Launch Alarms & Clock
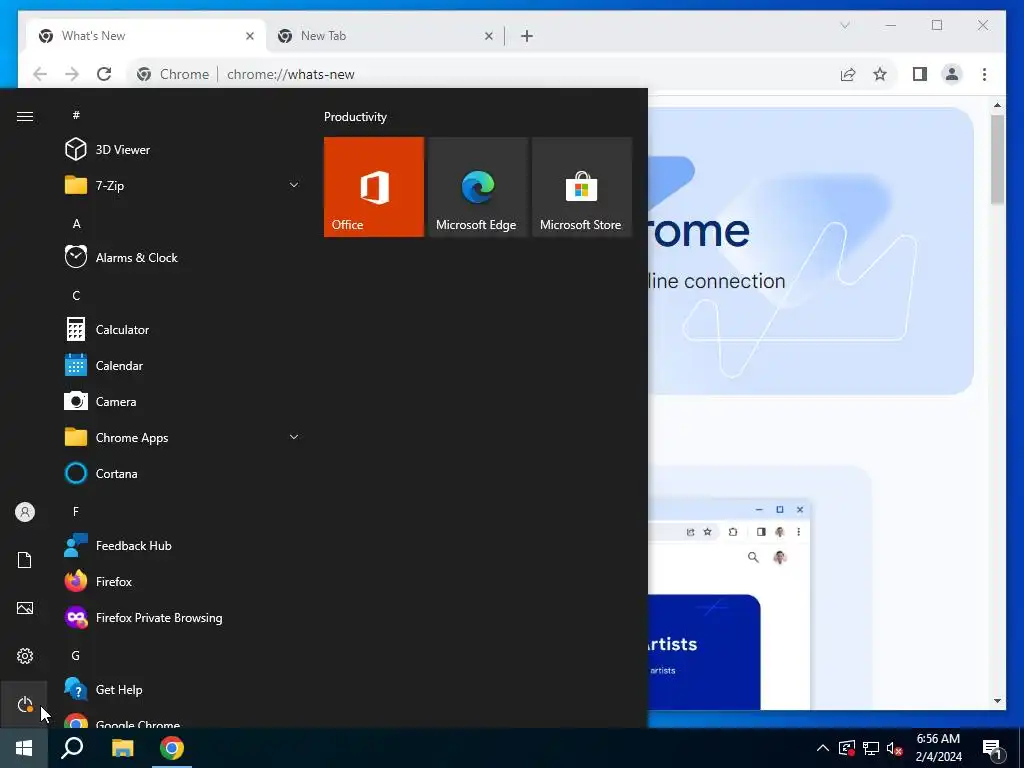1024x768 pixels. 183,257
